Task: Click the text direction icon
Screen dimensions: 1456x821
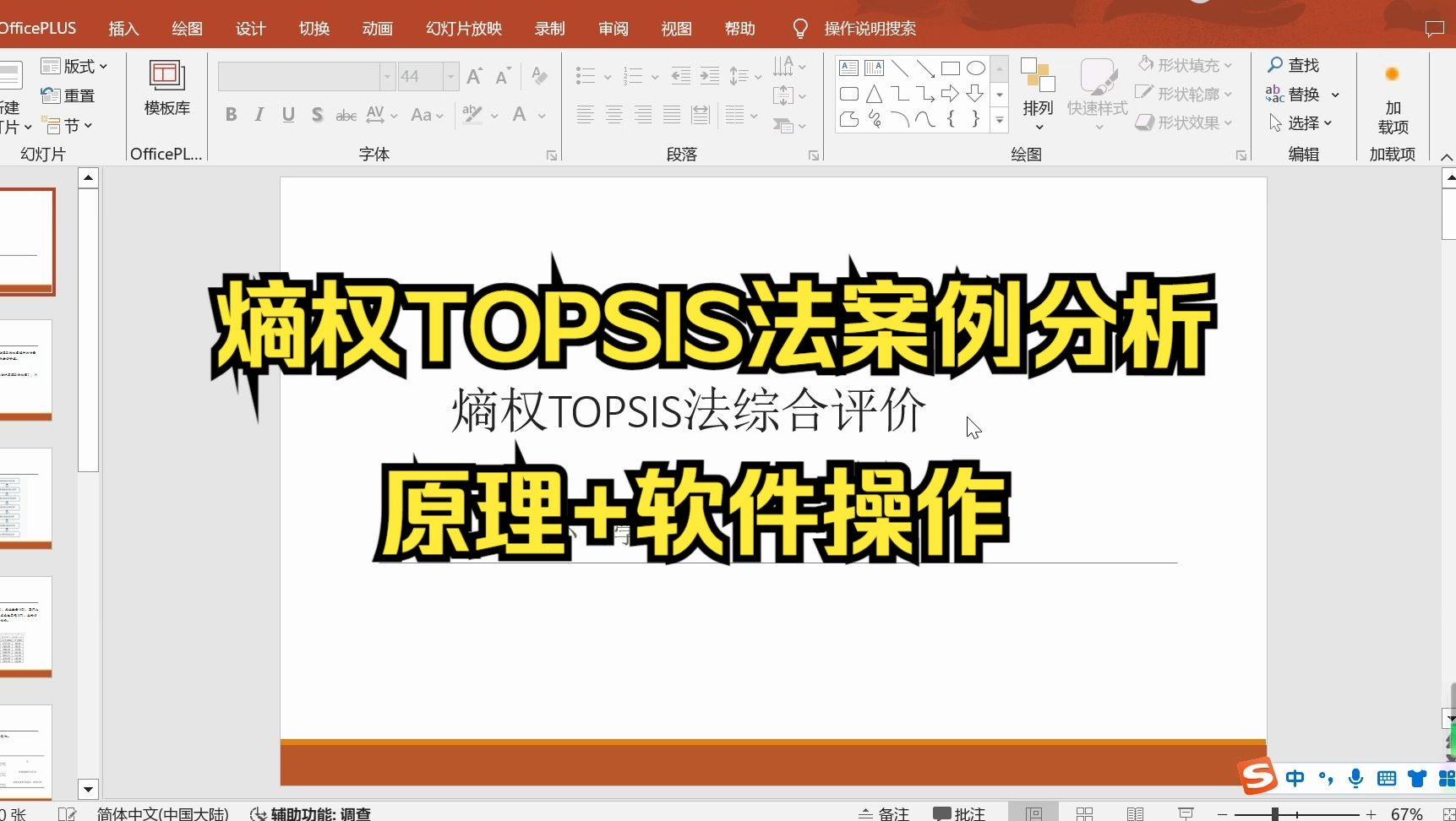Action: point(789,66)
